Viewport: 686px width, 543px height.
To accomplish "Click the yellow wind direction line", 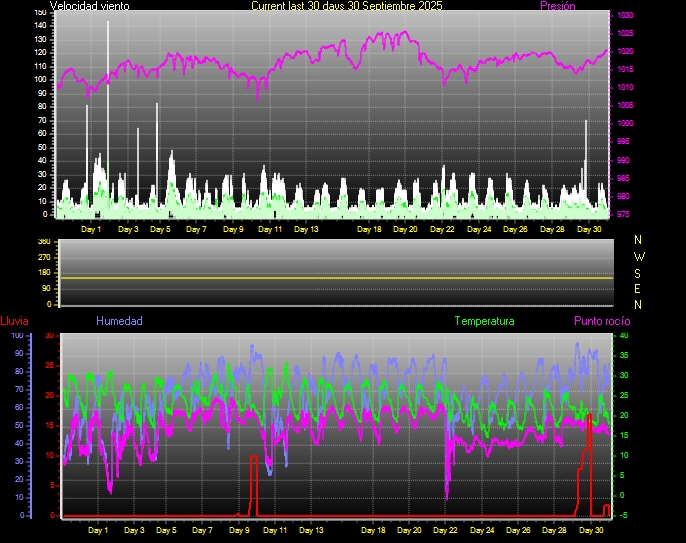I will click(336, 278).
